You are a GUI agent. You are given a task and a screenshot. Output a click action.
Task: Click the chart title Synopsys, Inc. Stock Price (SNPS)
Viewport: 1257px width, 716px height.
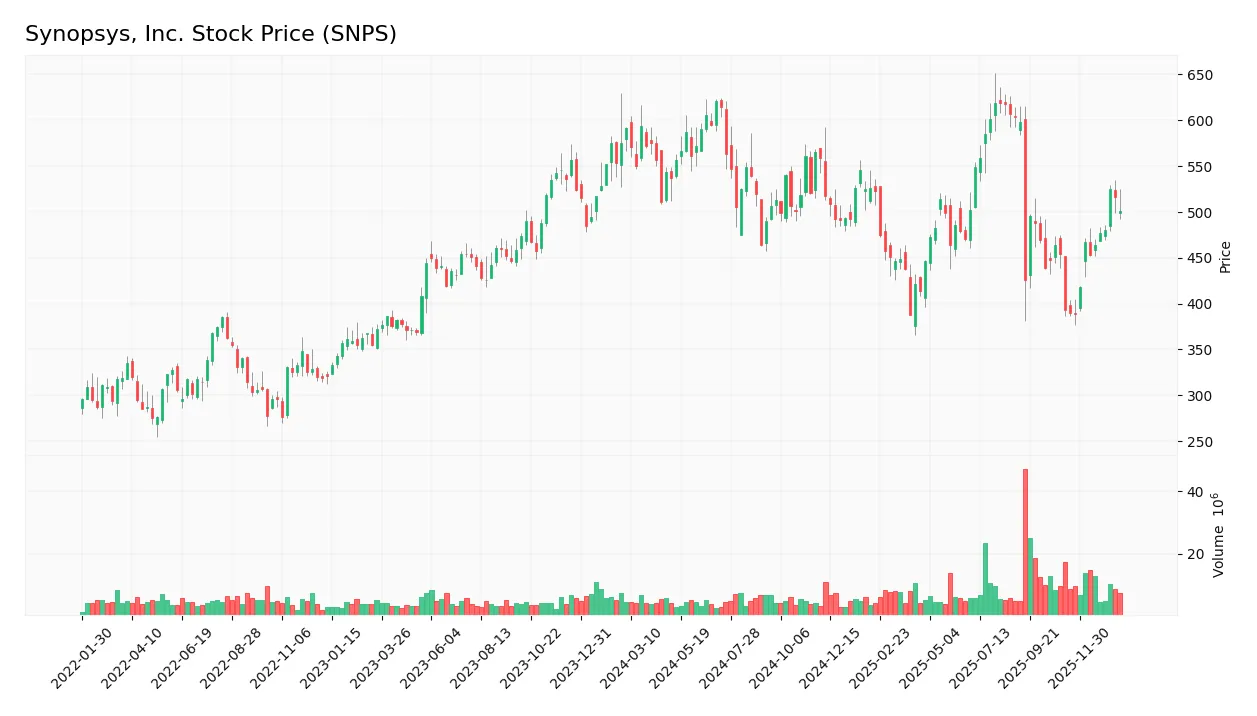[211, 33]
